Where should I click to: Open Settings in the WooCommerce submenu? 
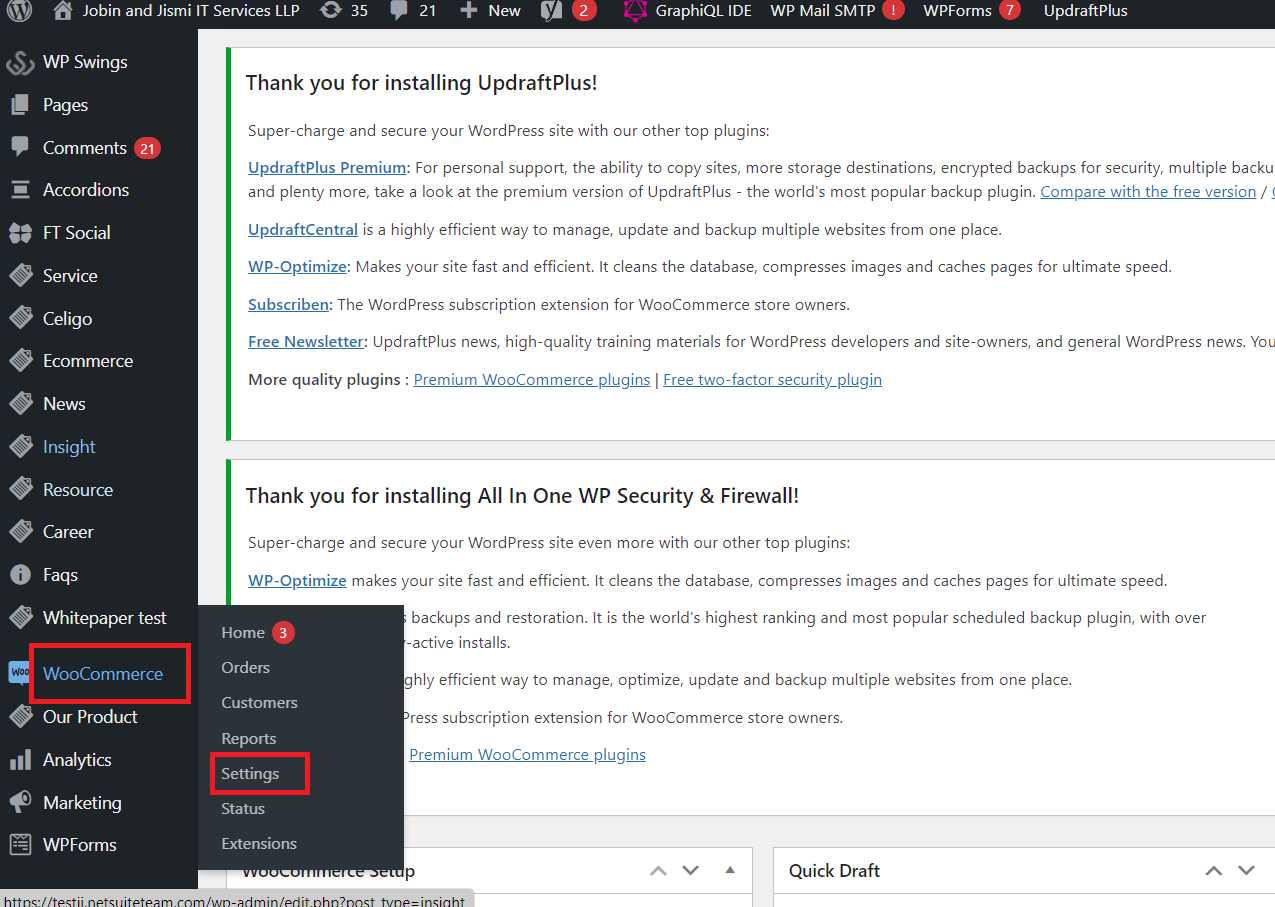[250, 774]
